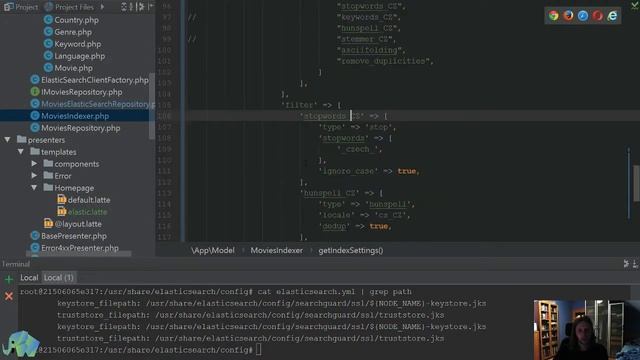Click the Country.php class icon
This screenshot has height=360, width=640.
tap(48, 20)
